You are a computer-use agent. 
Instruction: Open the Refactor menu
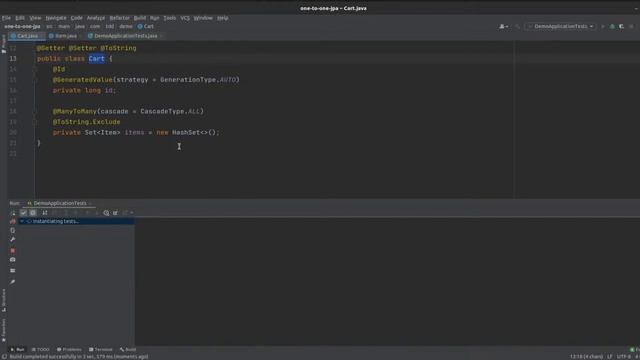(x=120, y=18)
